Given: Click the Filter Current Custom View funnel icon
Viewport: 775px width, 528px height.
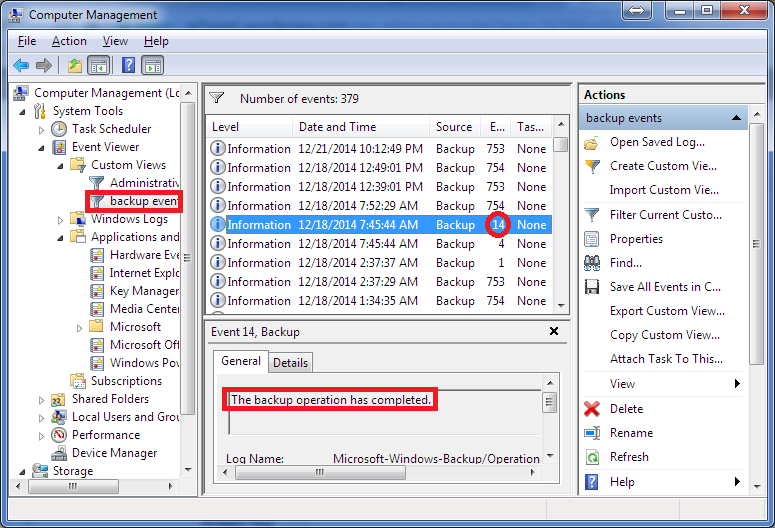Looking at the screenshot, I should click(x=592, y=215).
